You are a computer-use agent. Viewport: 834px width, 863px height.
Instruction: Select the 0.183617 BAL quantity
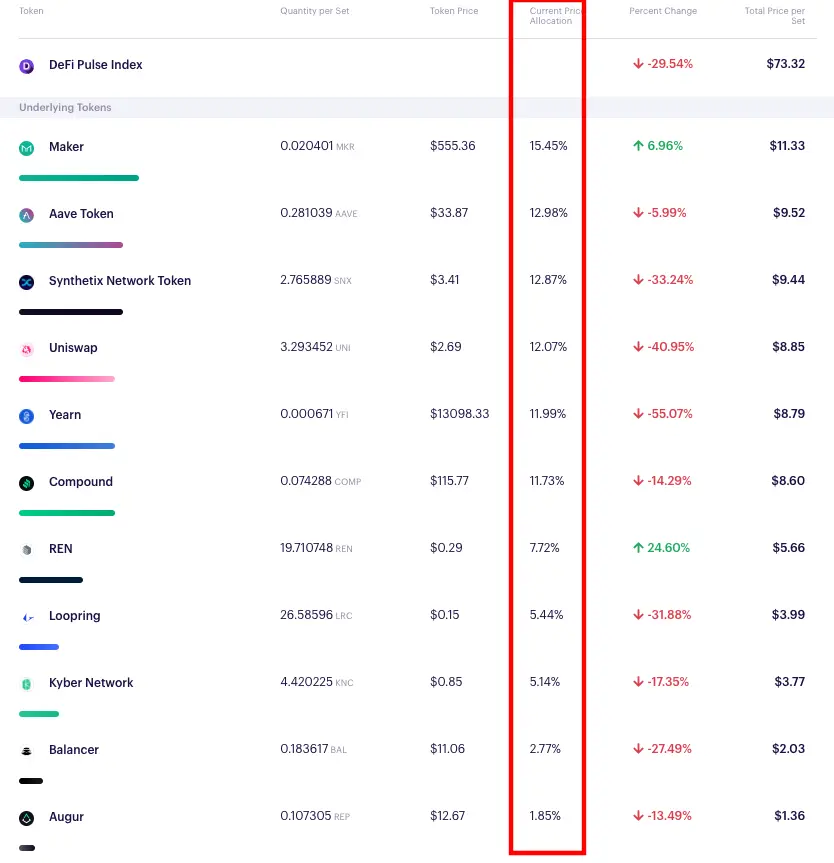(313, 749)
